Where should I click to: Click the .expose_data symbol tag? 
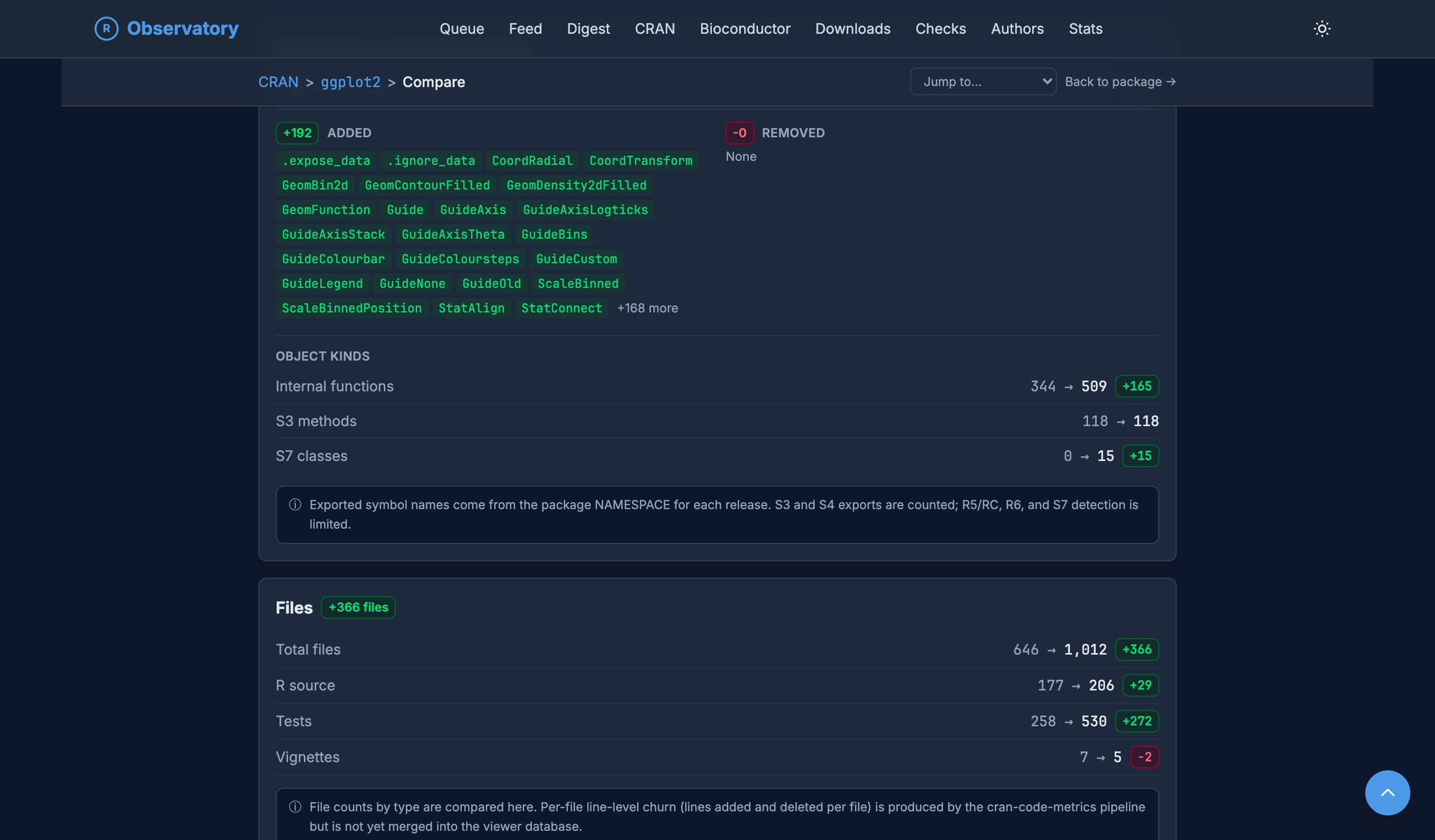pos(326,160)
